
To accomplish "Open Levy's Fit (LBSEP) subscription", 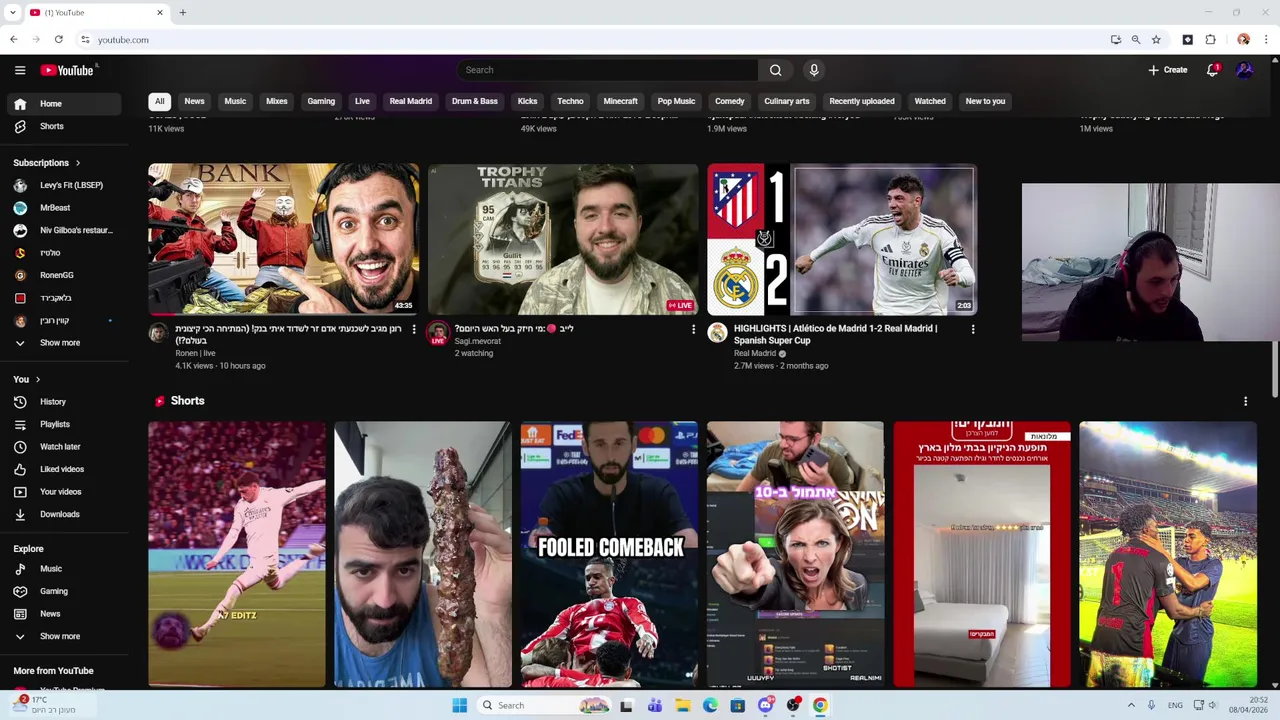I will pos(64,185).
